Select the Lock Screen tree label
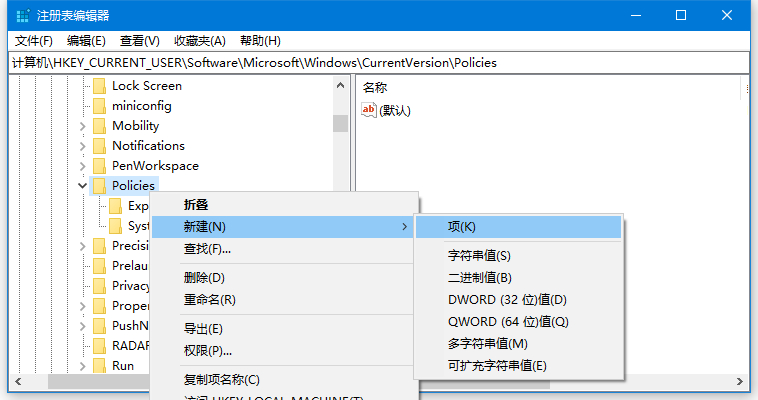Screen dimensions: 758x400 (147, 86)
